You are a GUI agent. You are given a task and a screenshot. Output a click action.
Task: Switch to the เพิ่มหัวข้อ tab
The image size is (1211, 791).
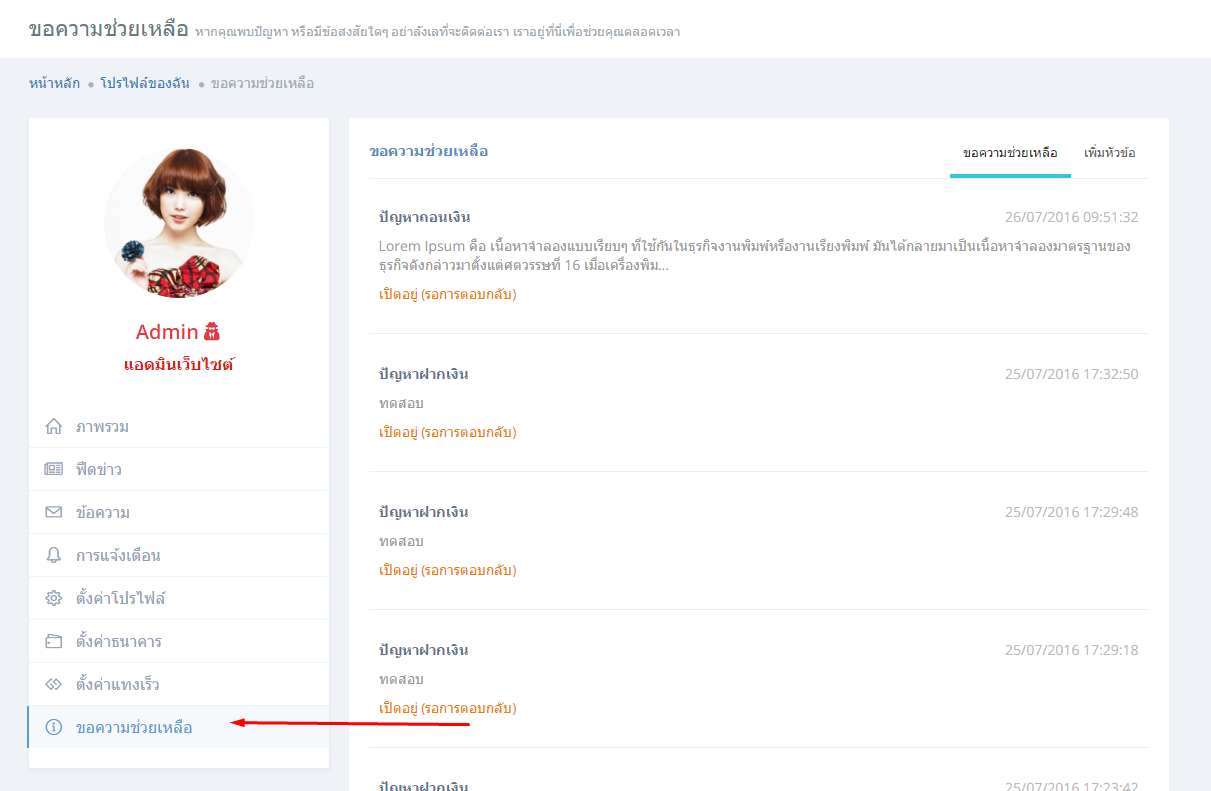(x=1109, y=154)
